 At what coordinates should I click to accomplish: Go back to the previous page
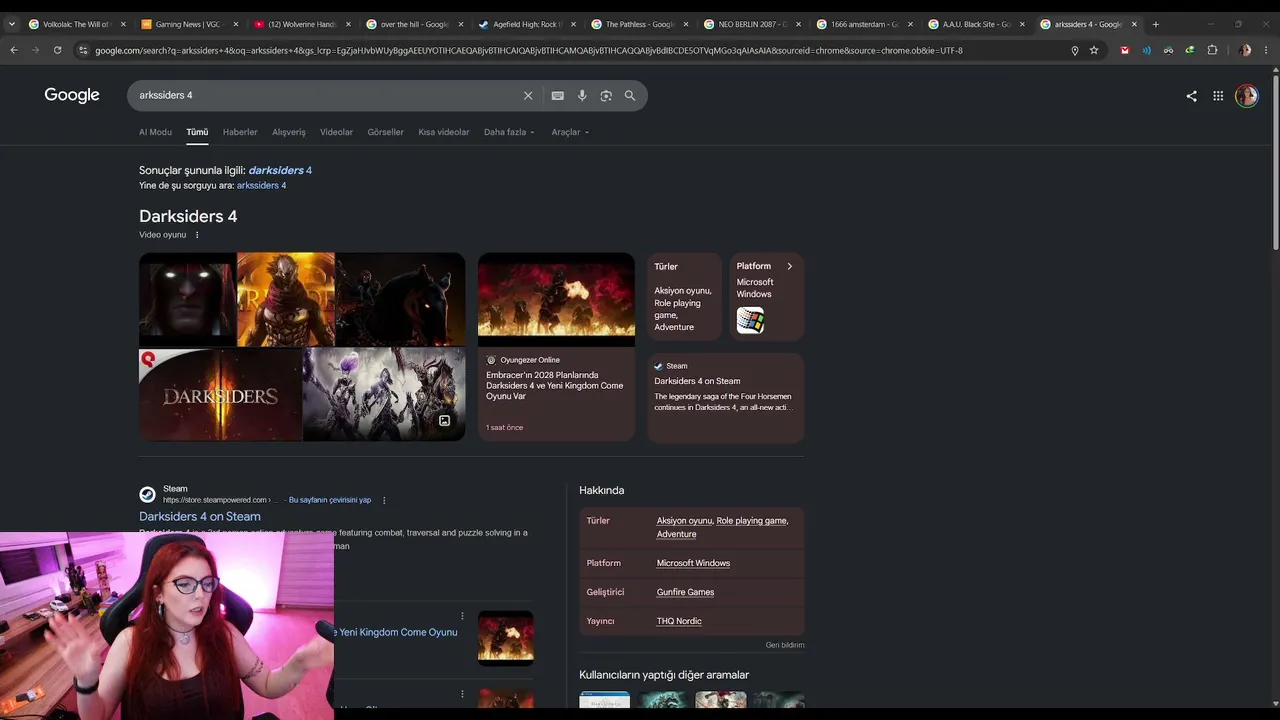coord(14,50)
